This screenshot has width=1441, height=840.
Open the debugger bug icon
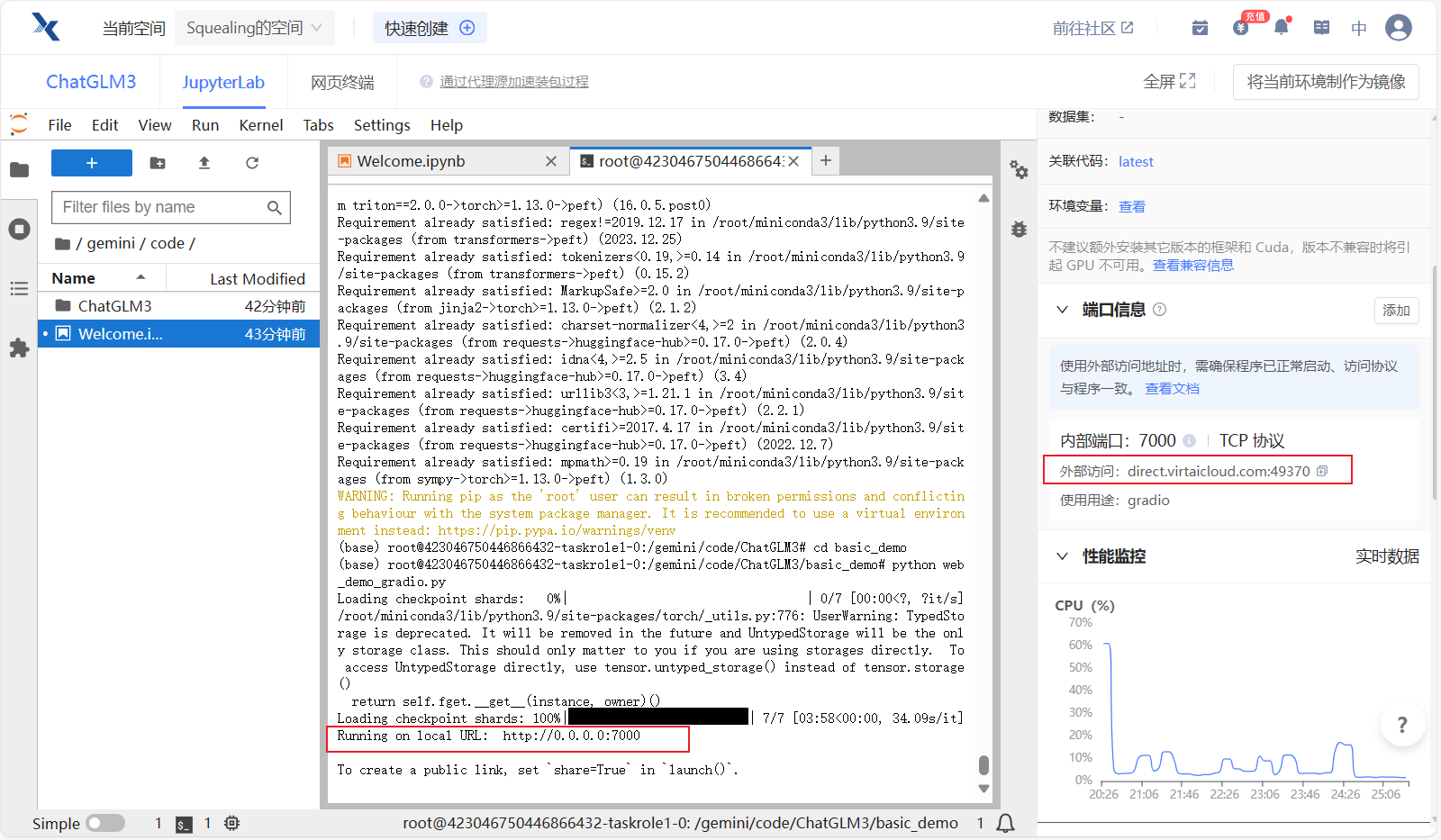pyautogui.click(x=1019, y=230)
